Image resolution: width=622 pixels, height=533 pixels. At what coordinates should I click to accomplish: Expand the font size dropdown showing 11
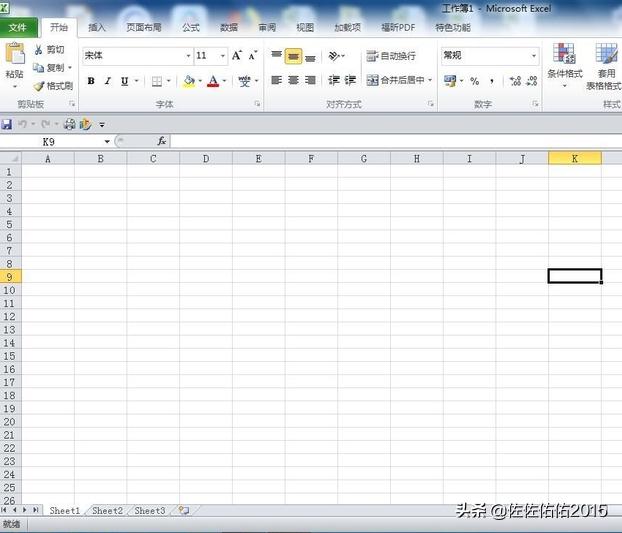[222, 56]
